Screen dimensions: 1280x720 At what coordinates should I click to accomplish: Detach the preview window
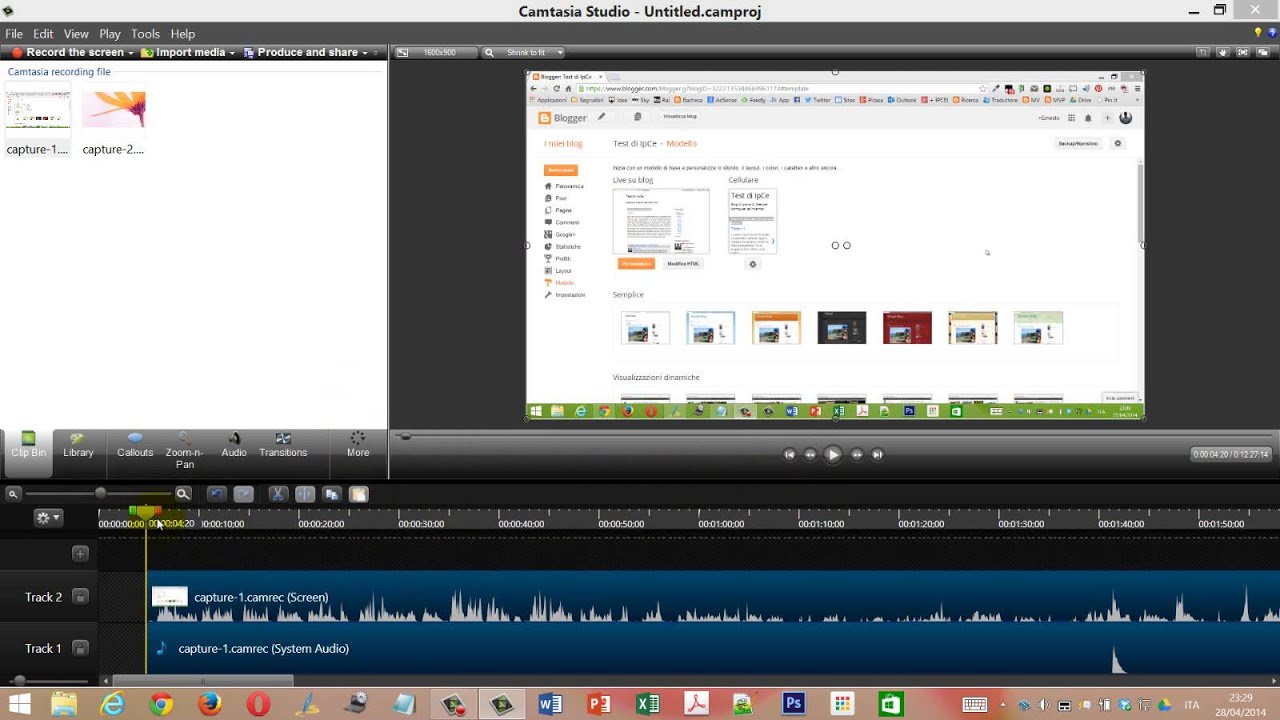pyautogui.click(x=1263, y=53)
